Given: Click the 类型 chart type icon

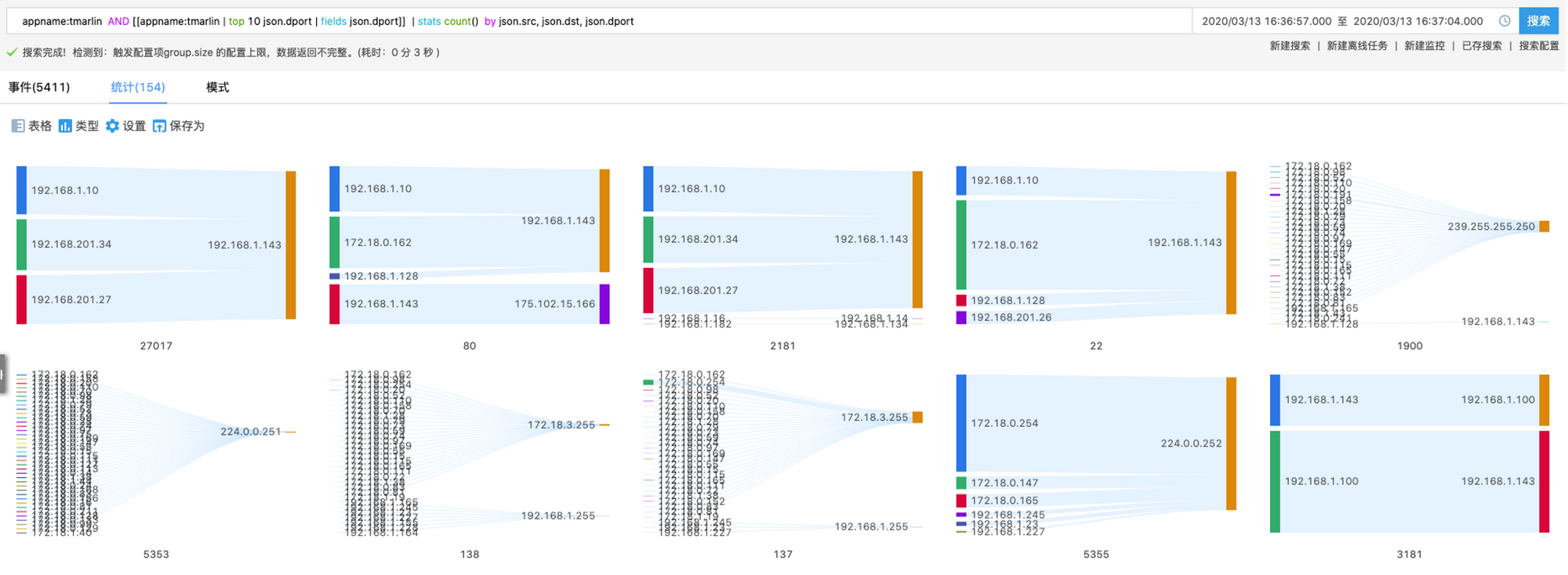Looking at the screenshot, I should tap(65, 126).
